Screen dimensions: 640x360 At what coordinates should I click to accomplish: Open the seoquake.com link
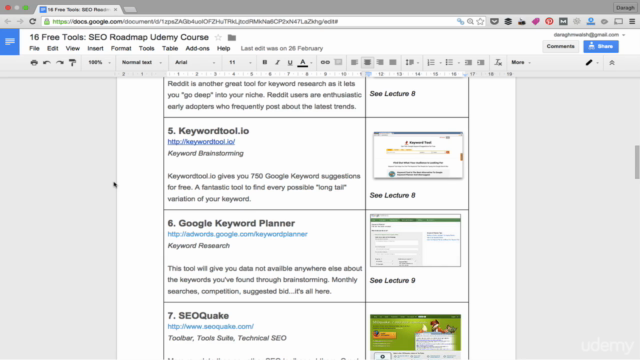(211, 326)
